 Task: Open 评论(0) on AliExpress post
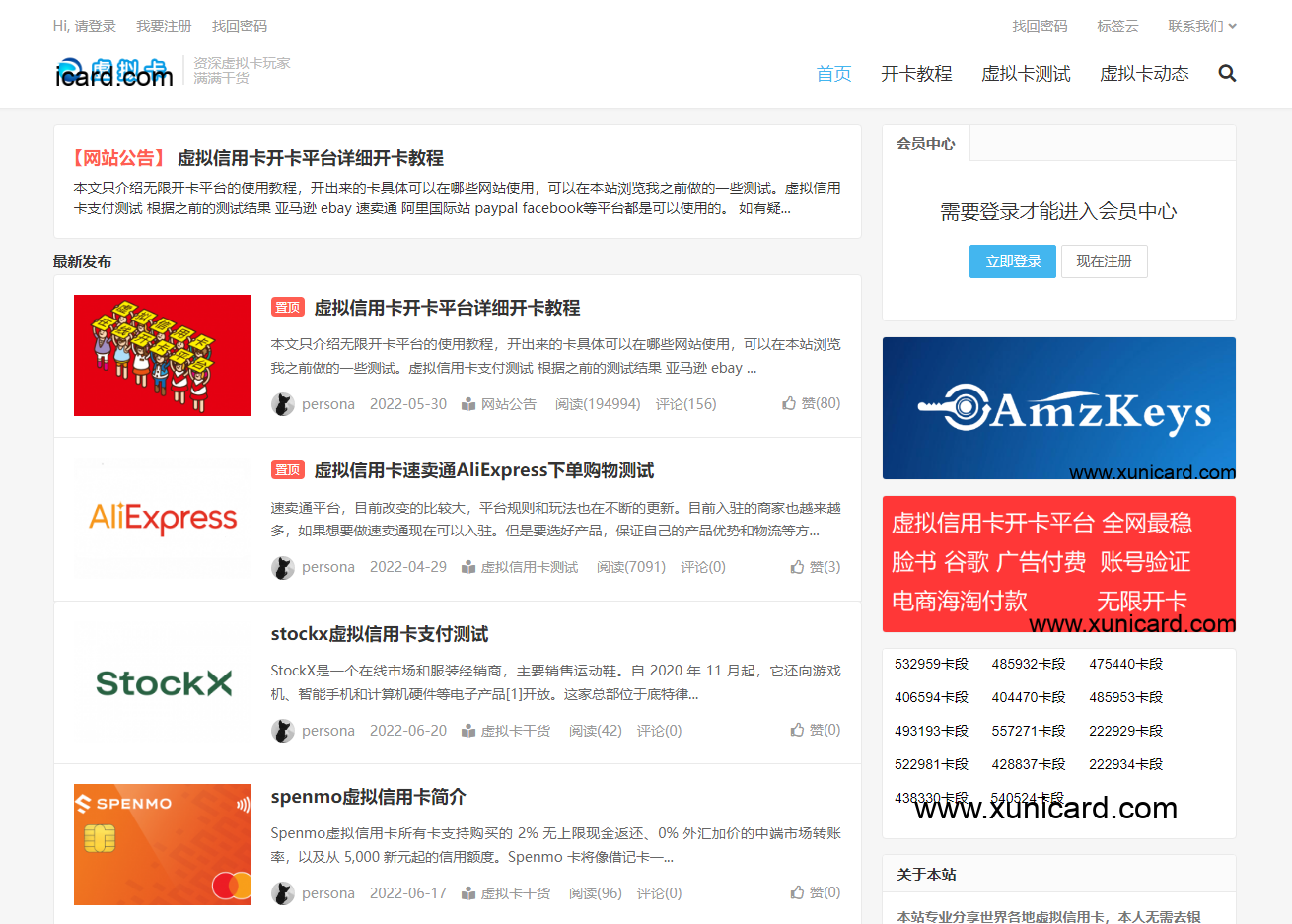pyautogui.click(x=703, y=567)
